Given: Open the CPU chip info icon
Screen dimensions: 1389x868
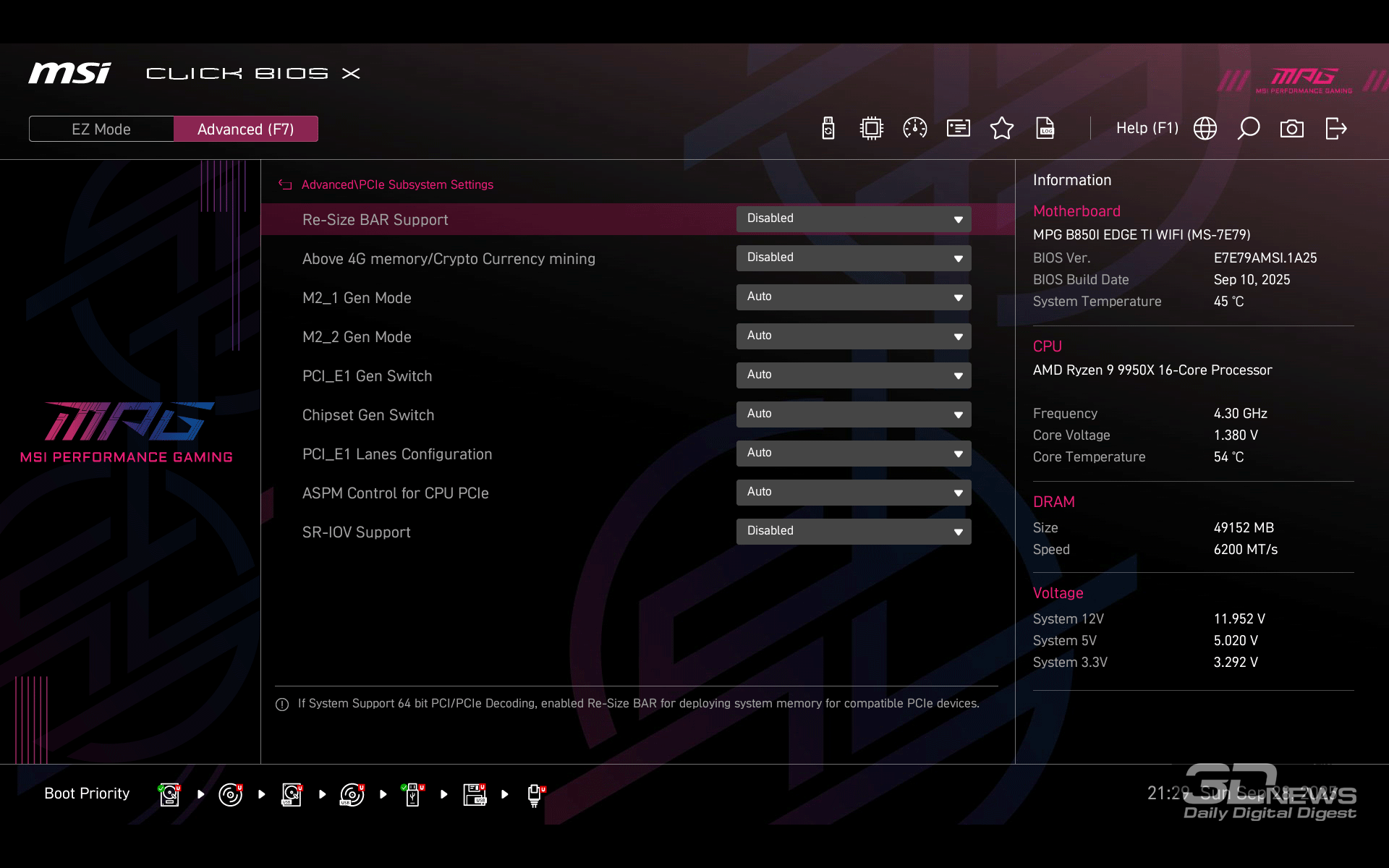Looking at the screenshot, I should [x=872, y=129].
